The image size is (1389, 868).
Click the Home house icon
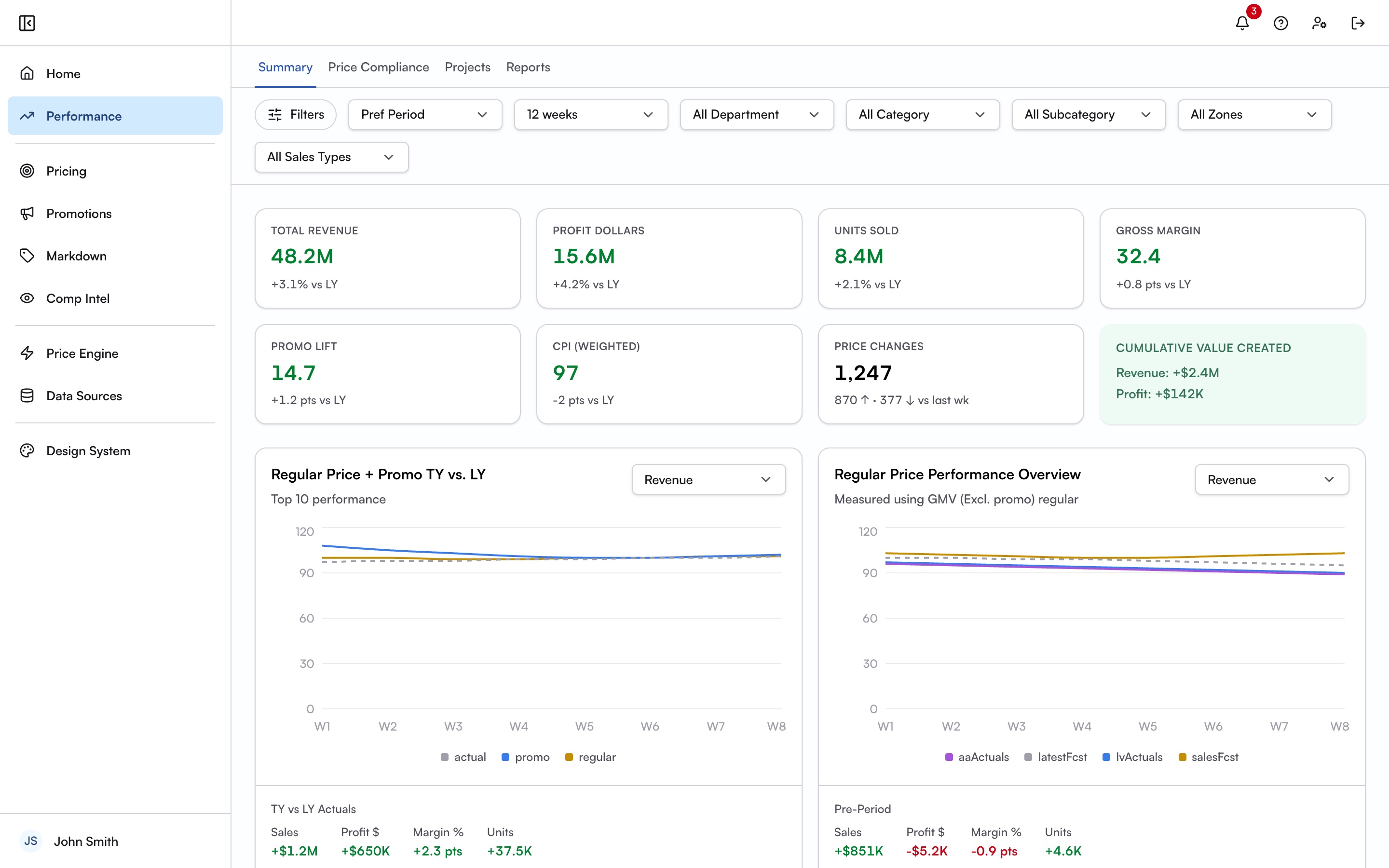[27, 73]
